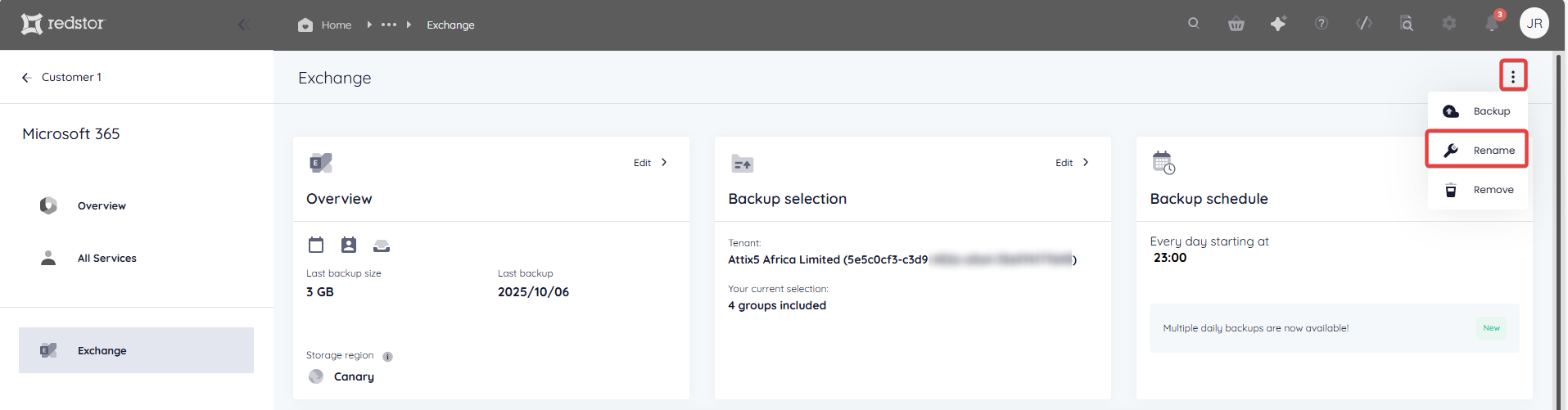Click the Exchange icon in Overview card
The image size is (1568, 410).
[320, 163]
